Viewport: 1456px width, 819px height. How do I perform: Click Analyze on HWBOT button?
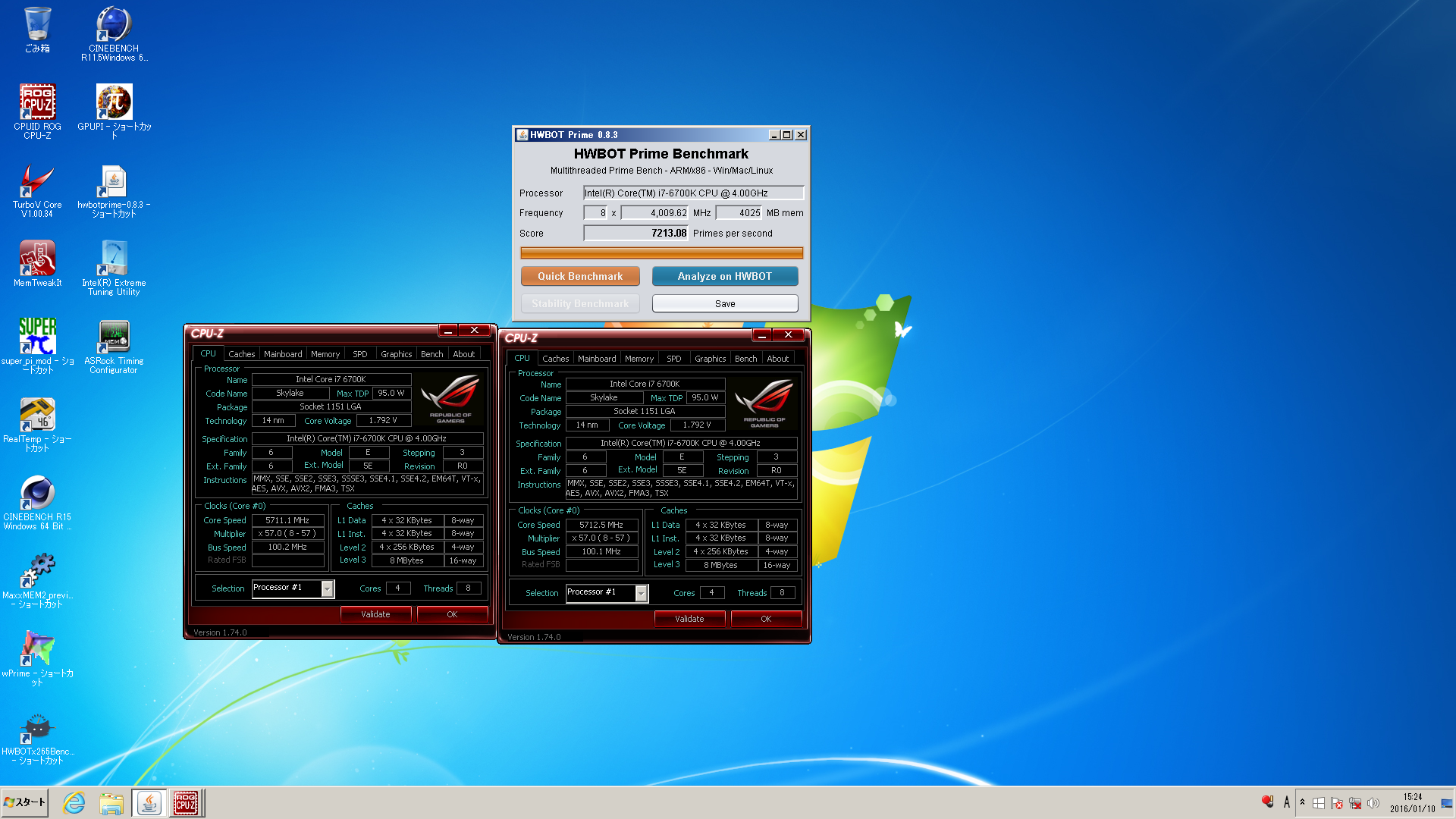725,276
